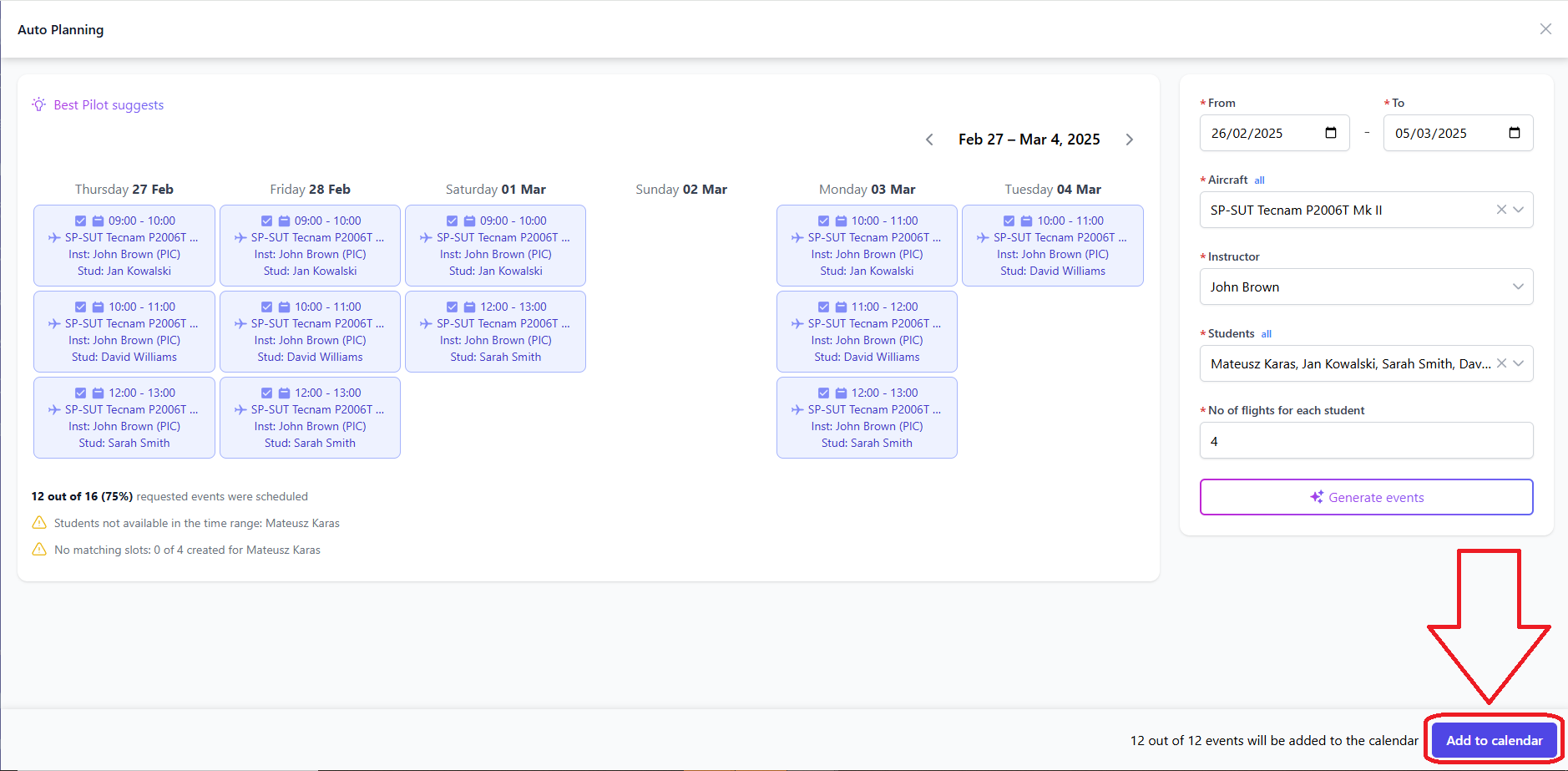Click the Saturday 01 Mar column header
The height and width of the screenshot is (771, 1568).
496,190
